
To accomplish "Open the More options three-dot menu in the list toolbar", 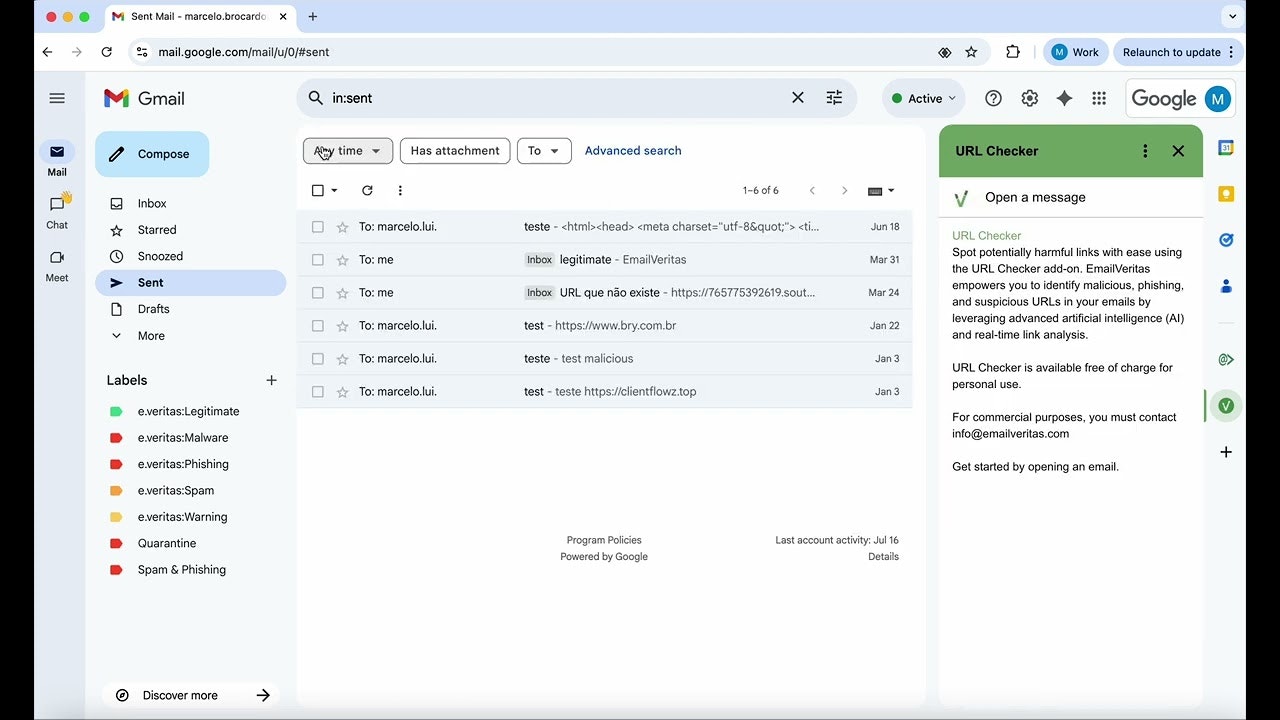I will [x=400, y=190].
